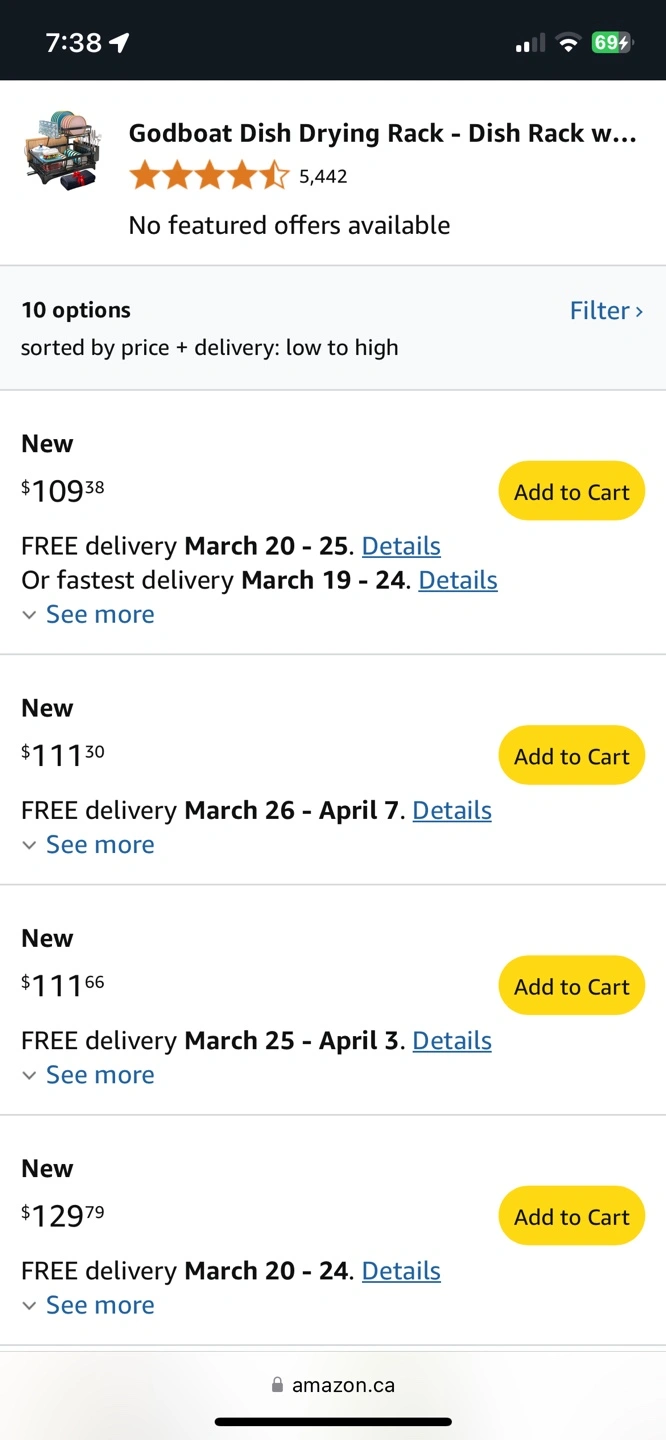
Task: Expand See more under the $129.79 offer
Action: pos(99,1304)
